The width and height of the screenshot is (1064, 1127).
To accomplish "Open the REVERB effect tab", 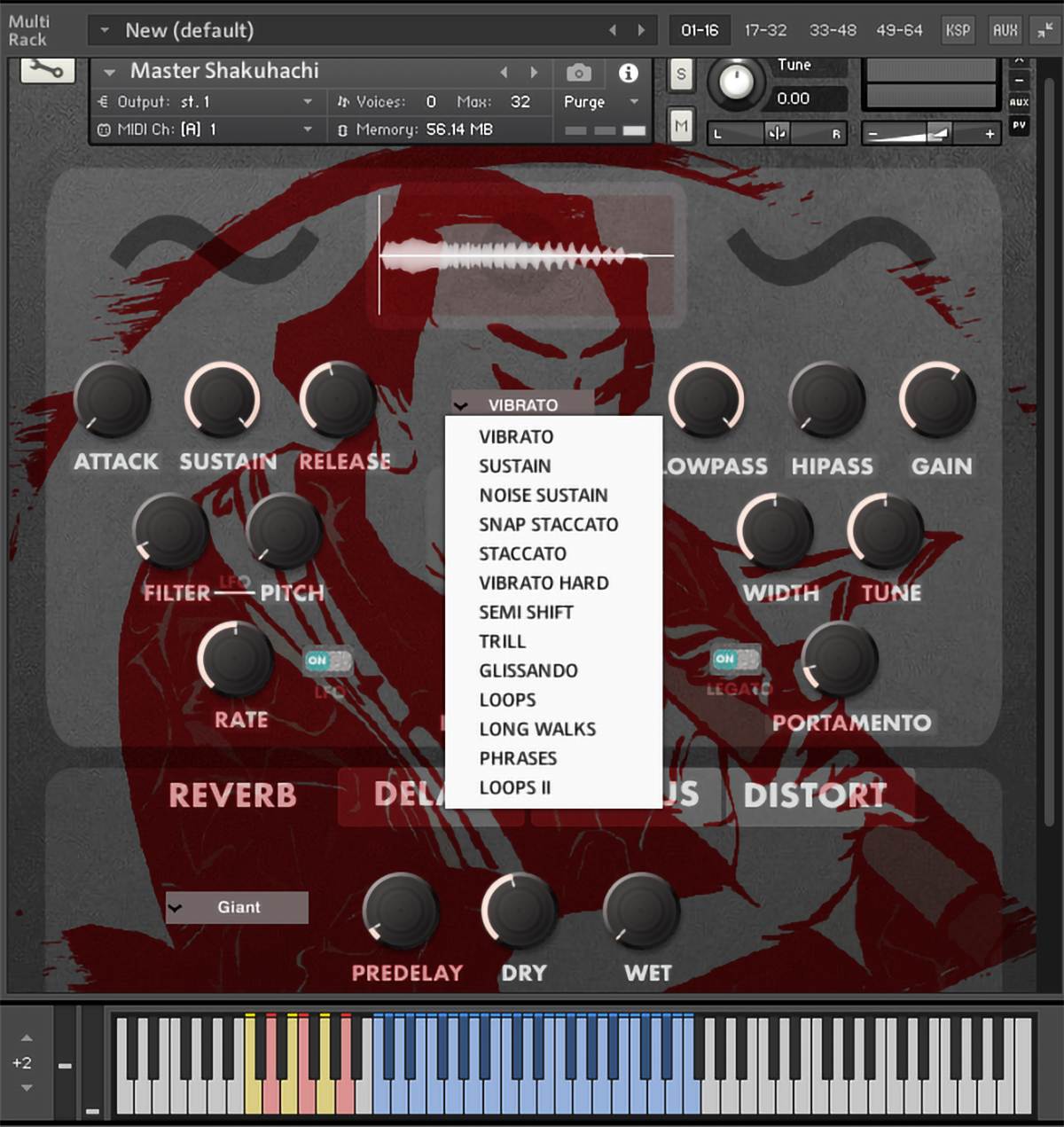I will (x=233, y=795).
